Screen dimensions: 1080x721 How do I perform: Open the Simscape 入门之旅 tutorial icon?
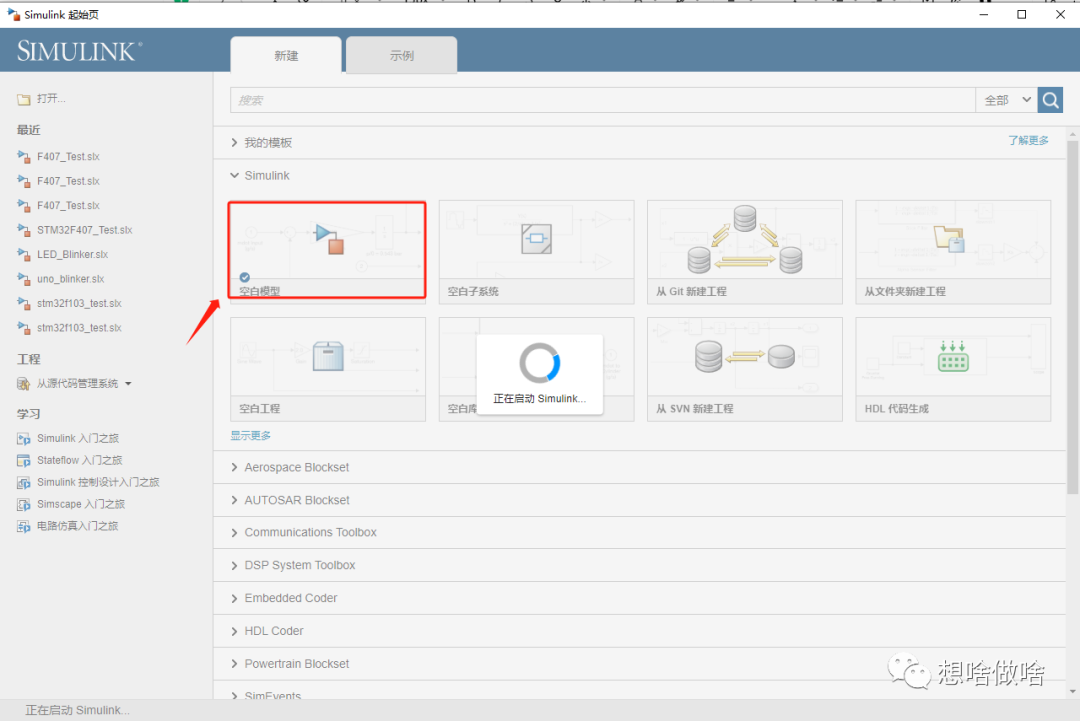tap(24, 505)
